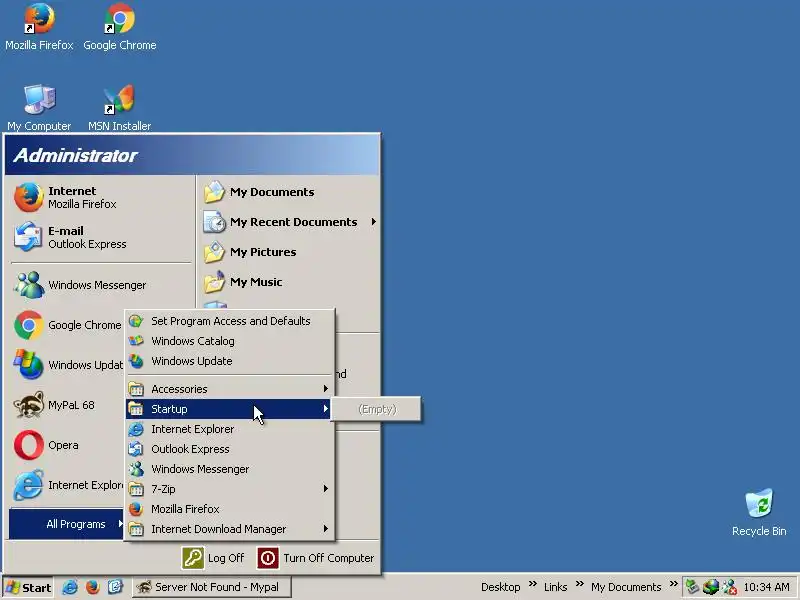The image size is (800, 600).
Task: Click the pinned Internet Mozilla Firefox entry
Action: coord(101,197)
